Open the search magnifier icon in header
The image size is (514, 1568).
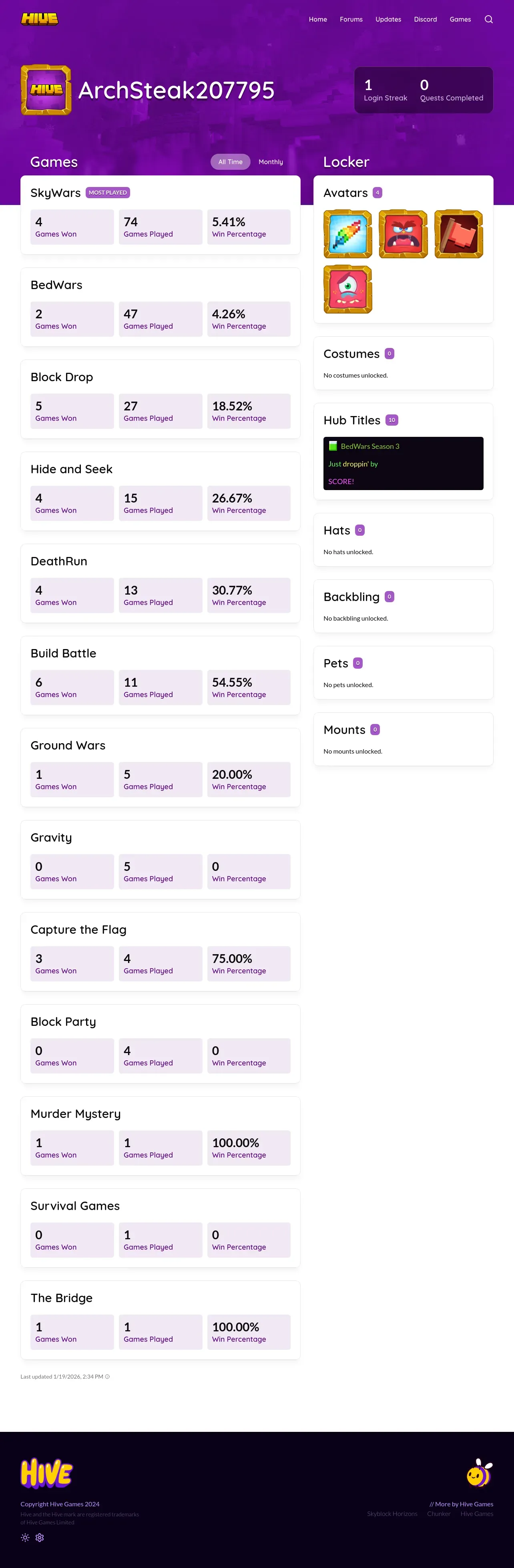point(488,20)
